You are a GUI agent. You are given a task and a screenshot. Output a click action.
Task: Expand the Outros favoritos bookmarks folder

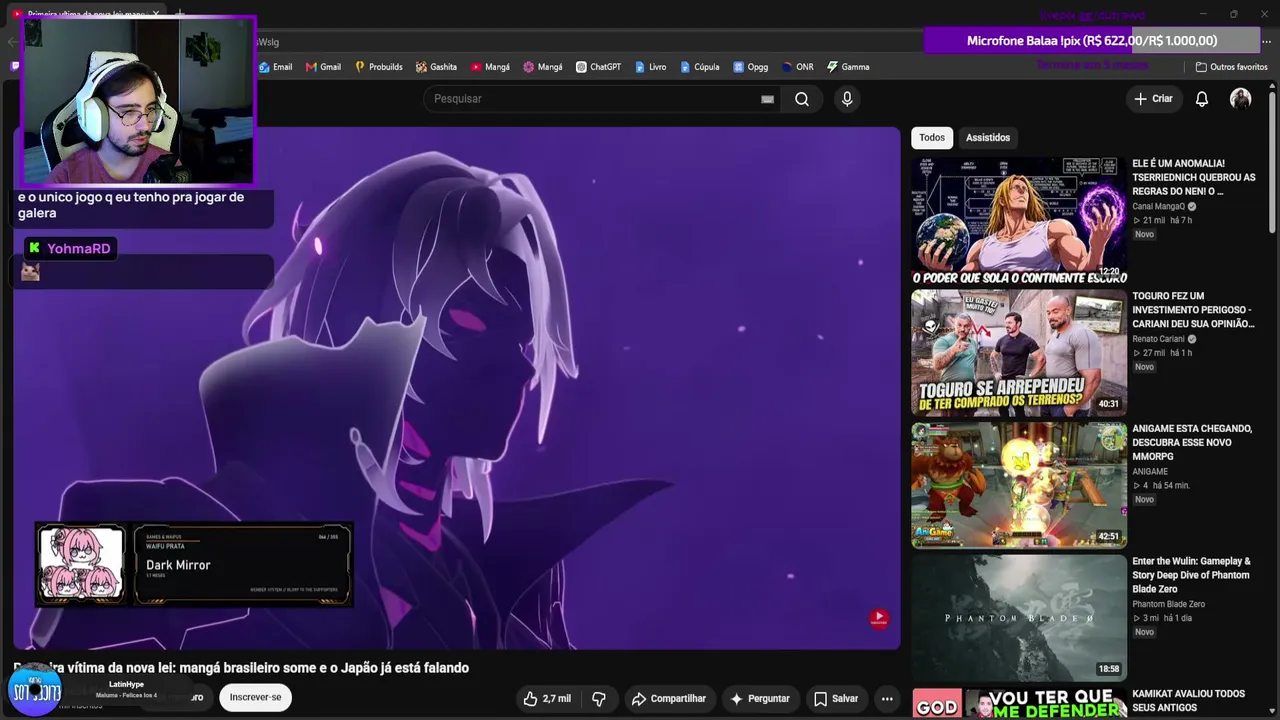[1231, 67]
